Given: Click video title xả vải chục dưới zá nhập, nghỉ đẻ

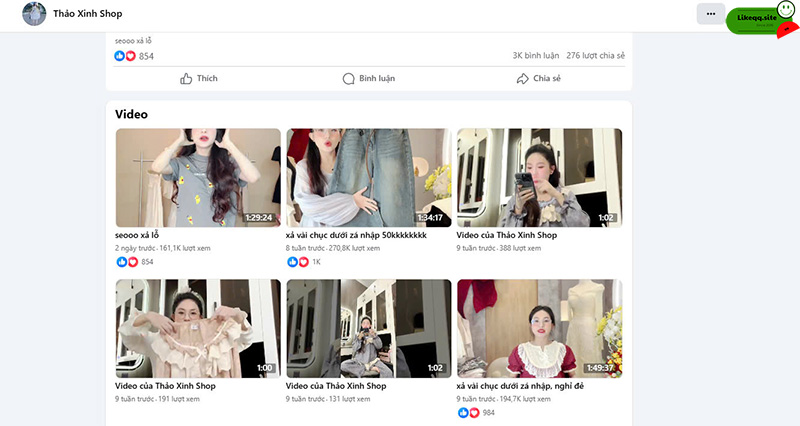Looking at the screenshot, I should click(520, 386).
